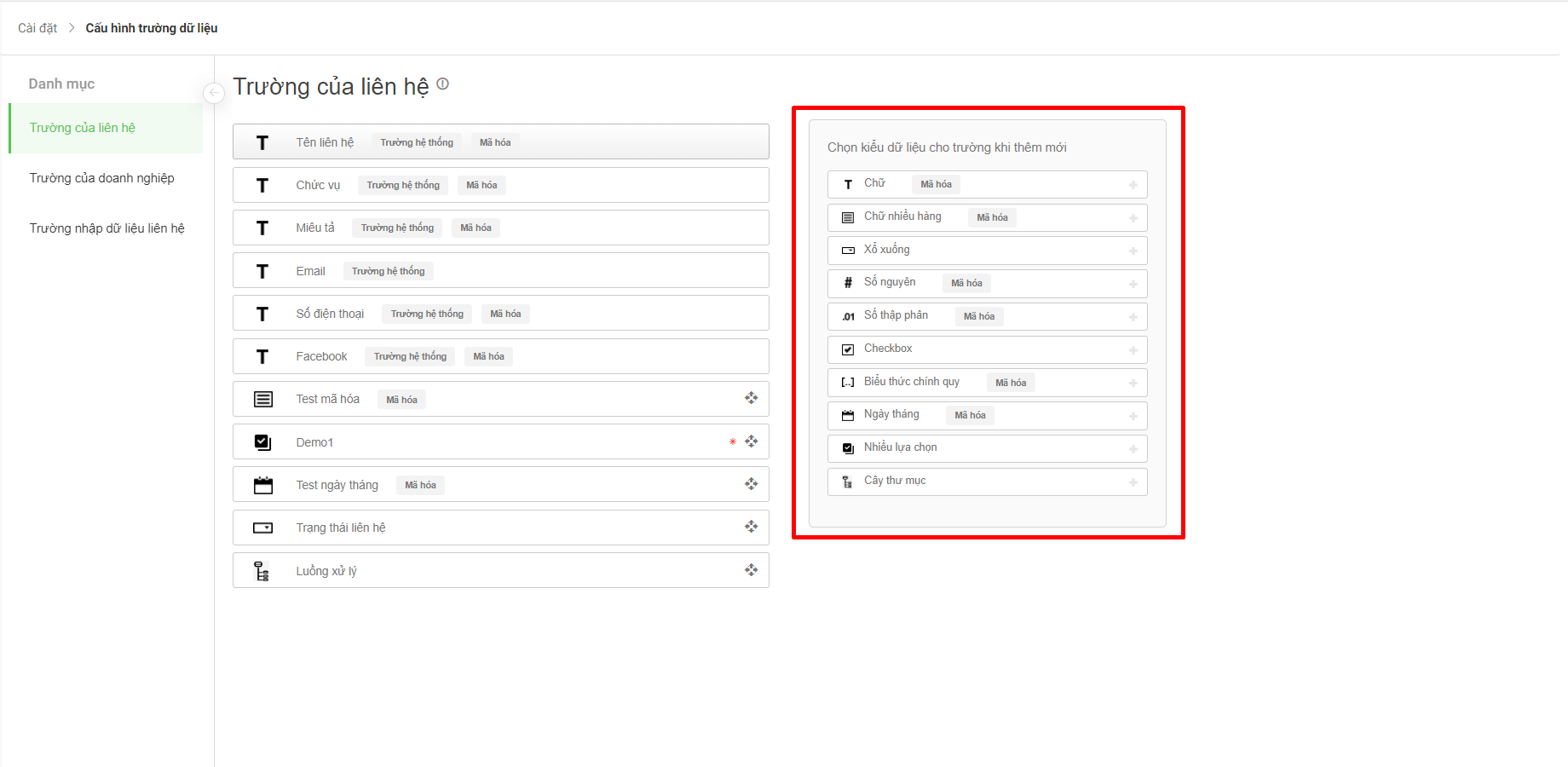This screenshot has height=767, width=1568.
Task: Click the Cài đặt breadcrumb link
Action: pyautogui.click(x=37, y=28)
